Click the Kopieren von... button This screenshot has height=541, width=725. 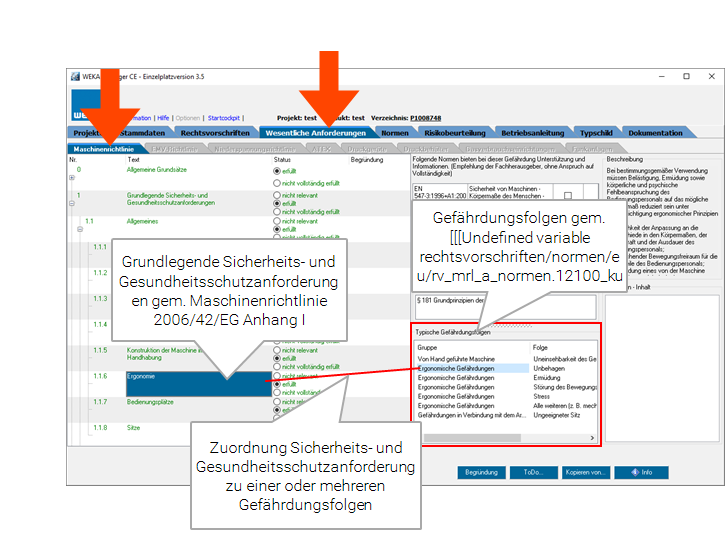pyautogui.click(x=587, y=472)
